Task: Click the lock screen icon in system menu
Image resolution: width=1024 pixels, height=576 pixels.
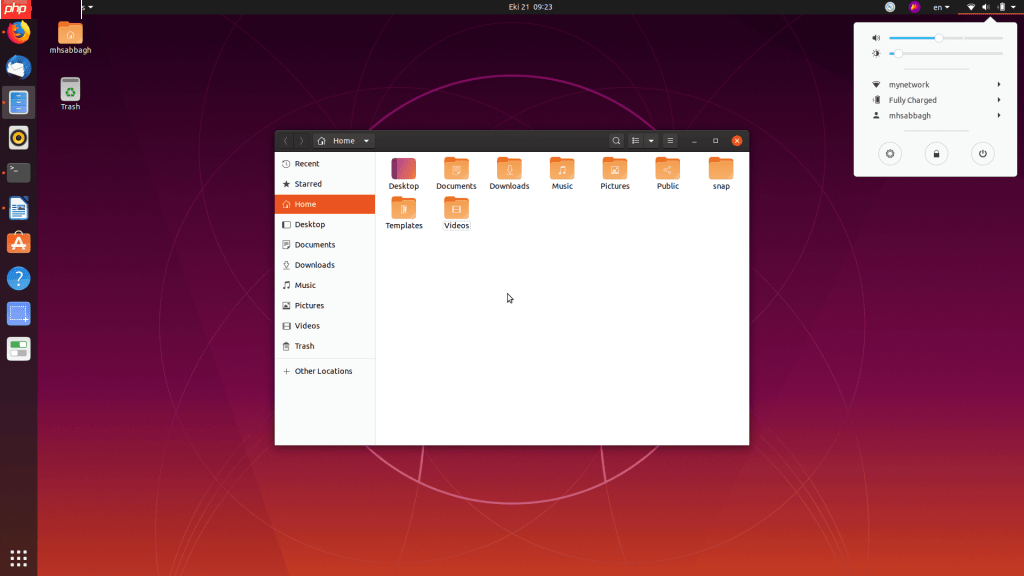Action: tap(935, 153)
